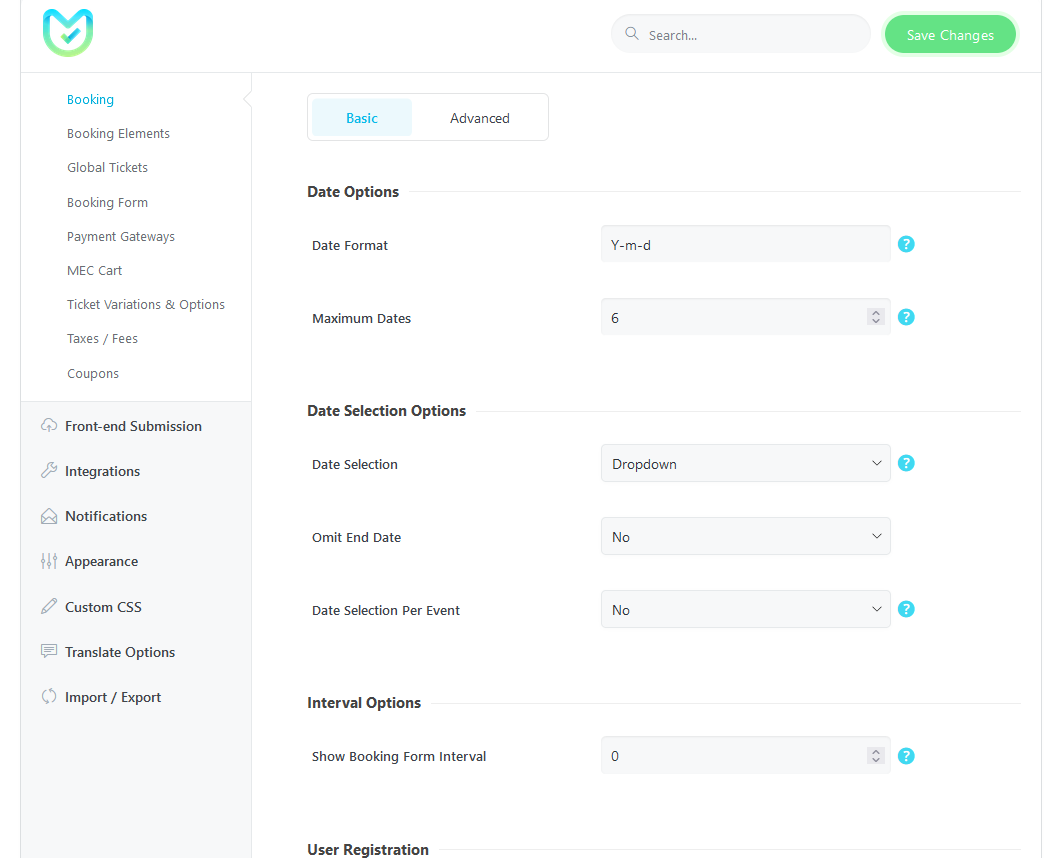Open help tooltip for Show Booking Form Interval

point(905,756)
